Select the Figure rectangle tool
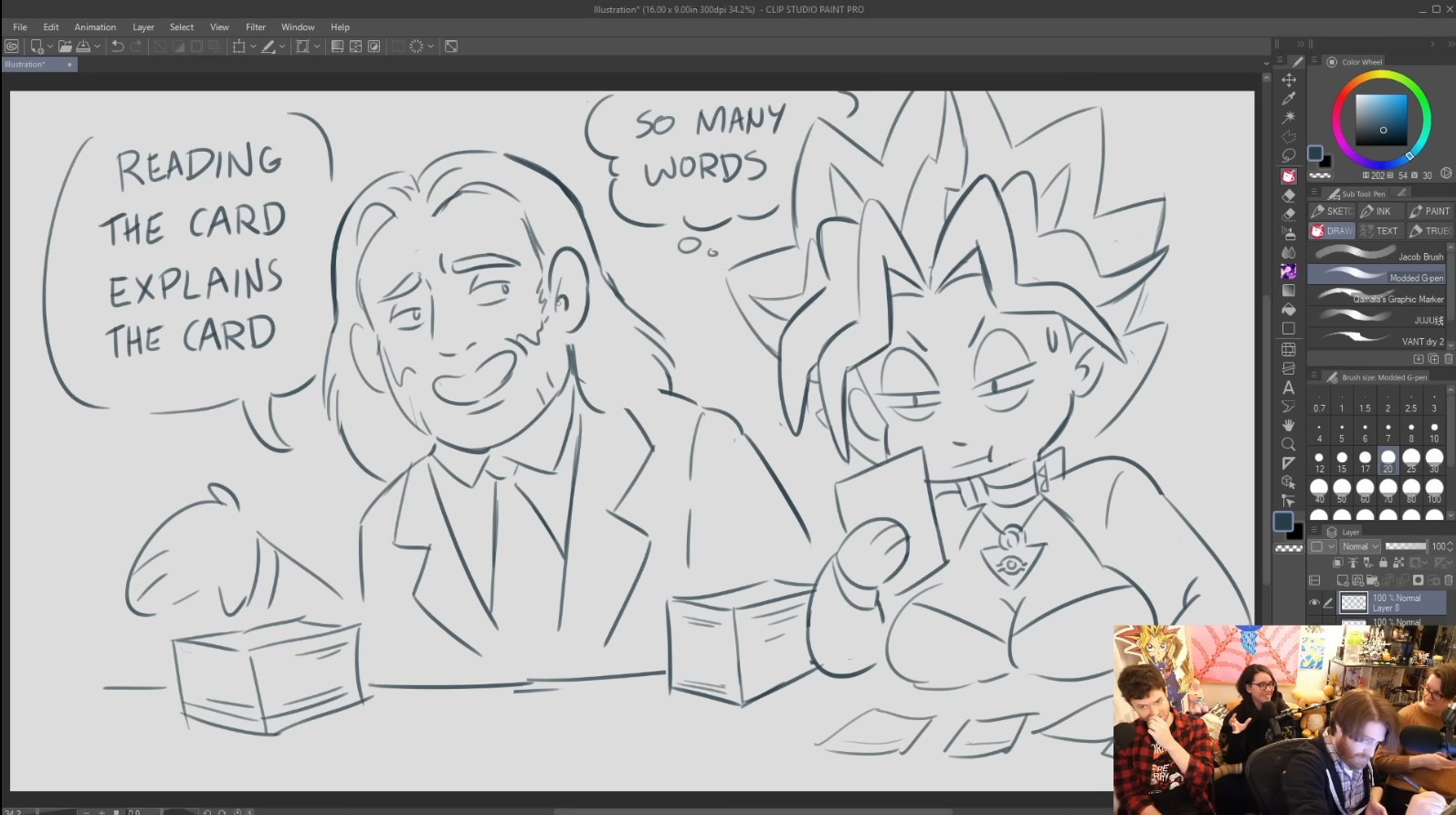This screenshot has width=1456, height=815. (x=1289, y=329)
